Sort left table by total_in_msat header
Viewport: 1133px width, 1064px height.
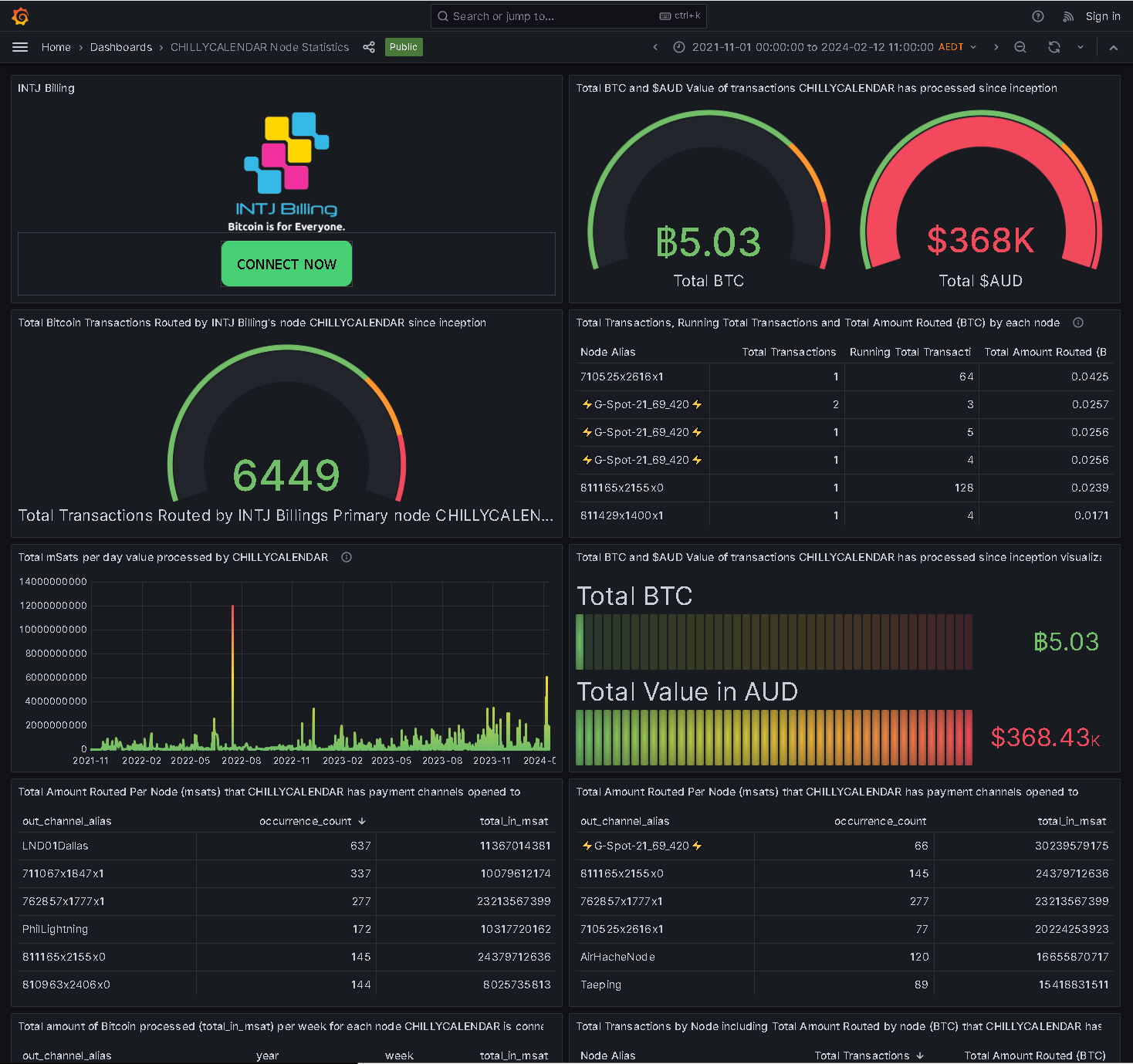coord(514,821)
